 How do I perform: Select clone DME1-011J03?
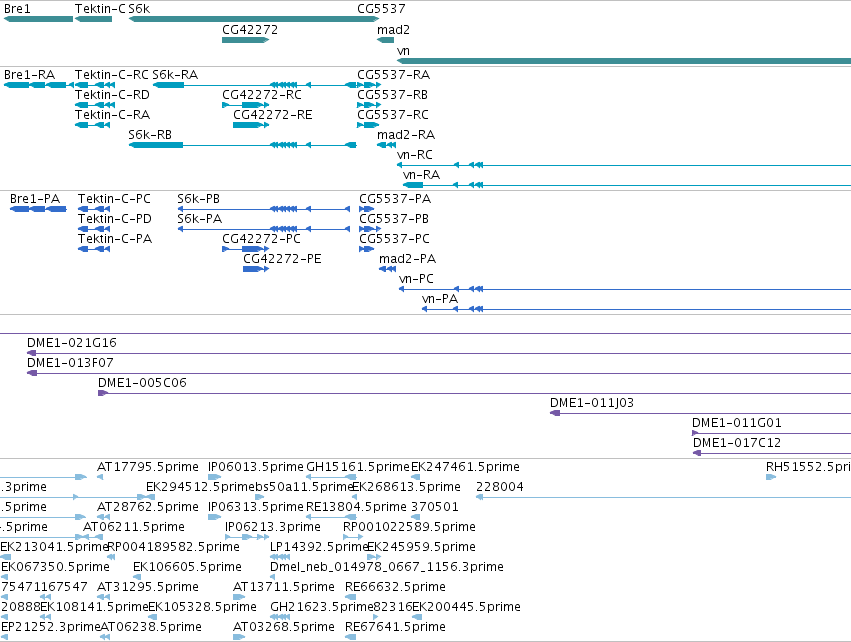592,403
